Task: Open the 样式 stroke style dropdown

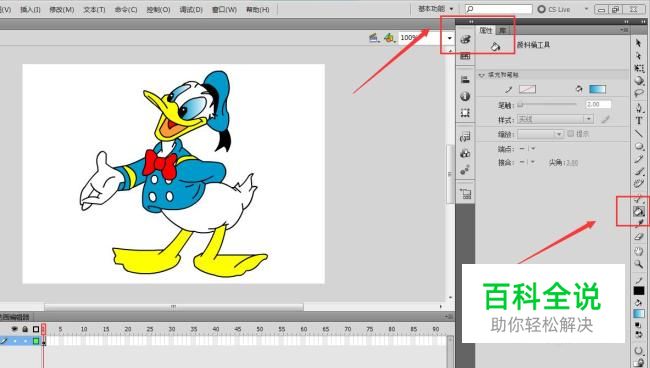Action: (555, 119)
